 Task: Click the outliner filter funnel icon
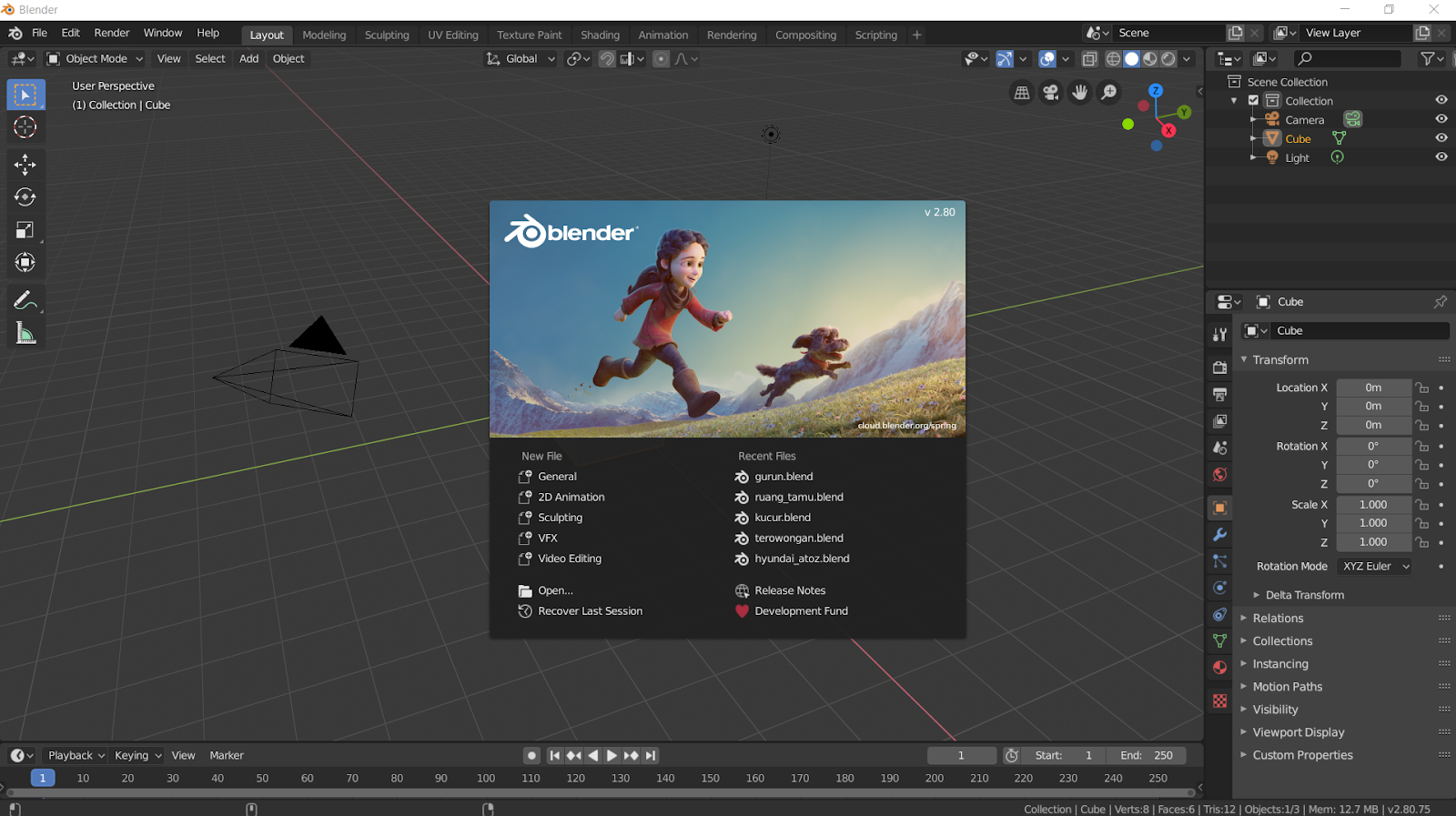tap(1428, 58)
